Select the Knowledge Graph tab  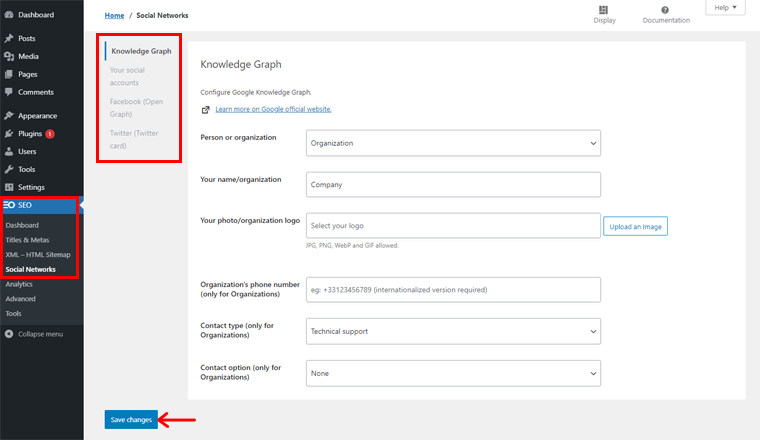tap(141, 51)
